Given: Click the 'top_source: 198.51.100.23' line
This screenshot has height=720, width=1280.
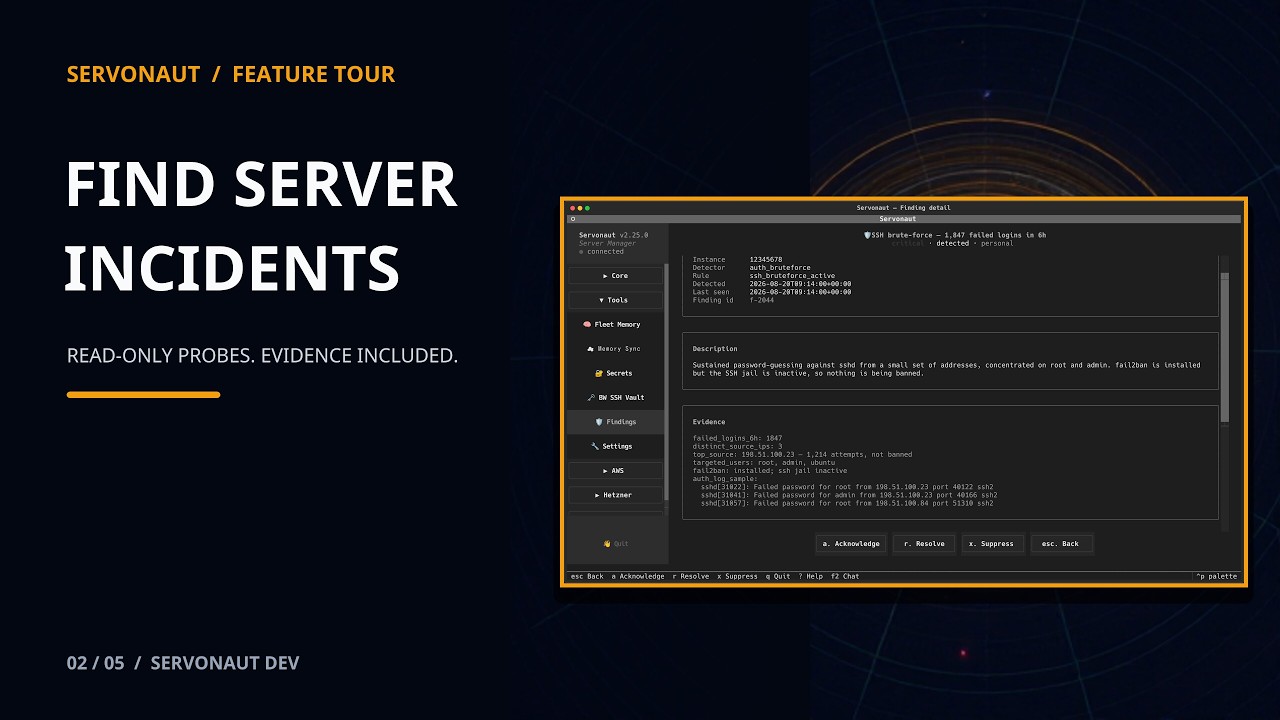Looking at the screenshot, I should click(x=802, y=454).
